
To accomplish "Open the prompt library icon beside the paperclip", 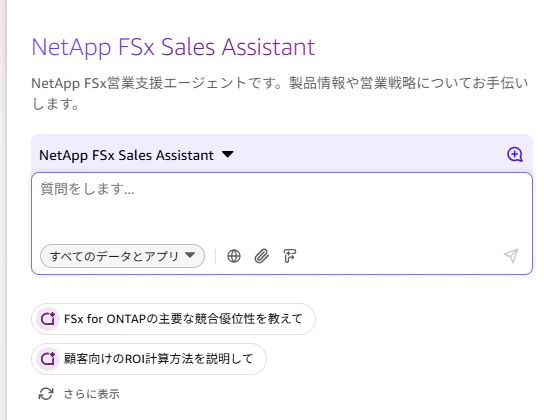I will click(290, 256).
